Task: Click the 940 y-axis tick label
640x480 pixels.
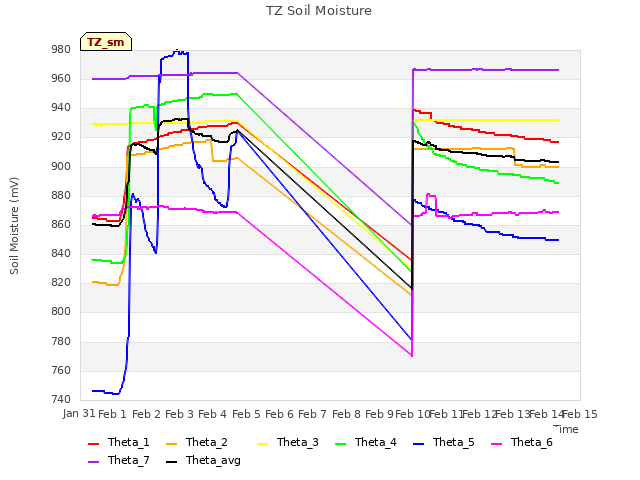Action: click(61, 108)
